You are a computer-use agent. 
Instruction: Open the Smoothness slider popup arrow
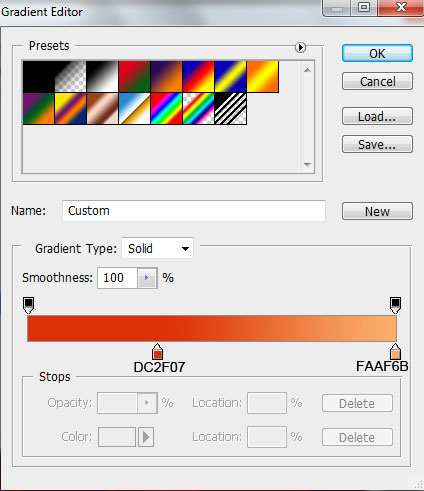point(147,278)
